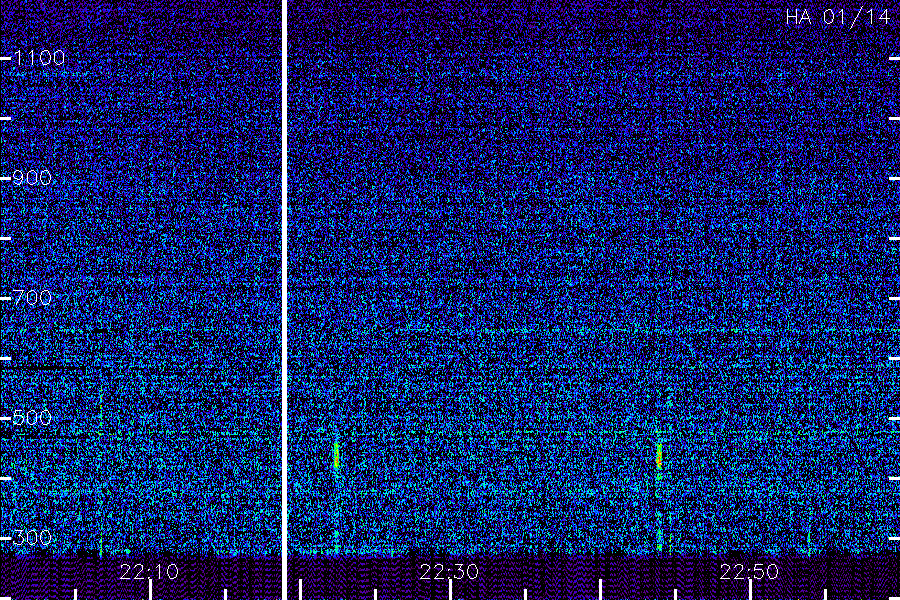Viewport: 900px width, 600px height.
Task: Click the 1100 frequency axis label
Action: (x=39, y=57)
